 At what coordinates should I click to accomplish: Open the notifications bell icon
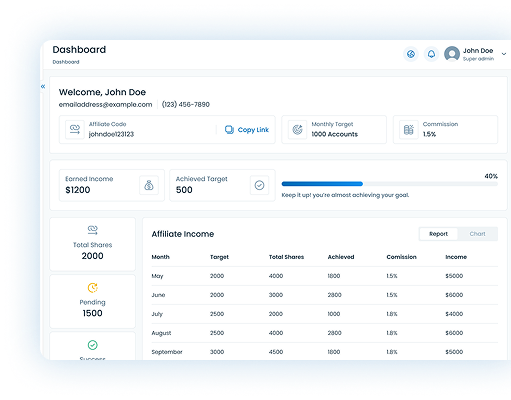click(431, 54)
